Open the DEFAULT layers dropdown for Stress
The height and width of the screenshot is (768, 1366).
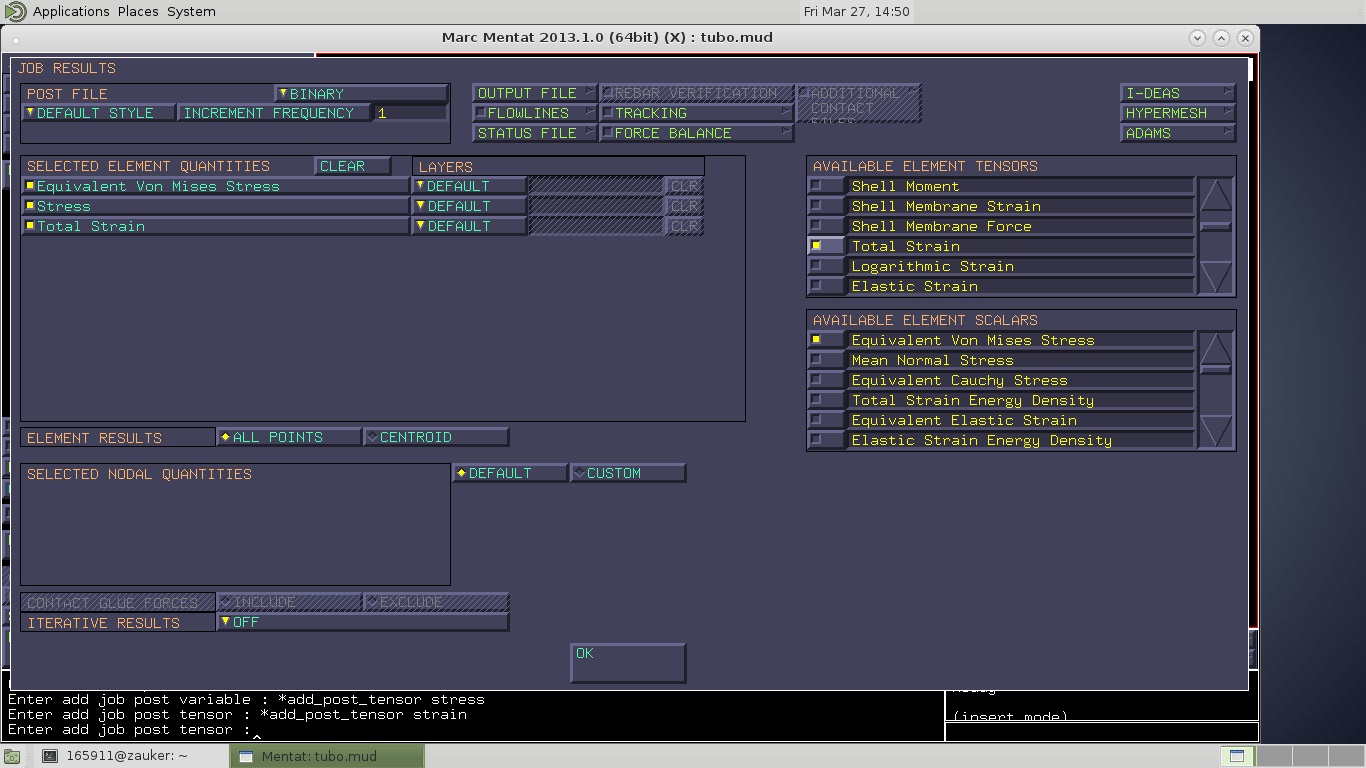click(469, 206)
